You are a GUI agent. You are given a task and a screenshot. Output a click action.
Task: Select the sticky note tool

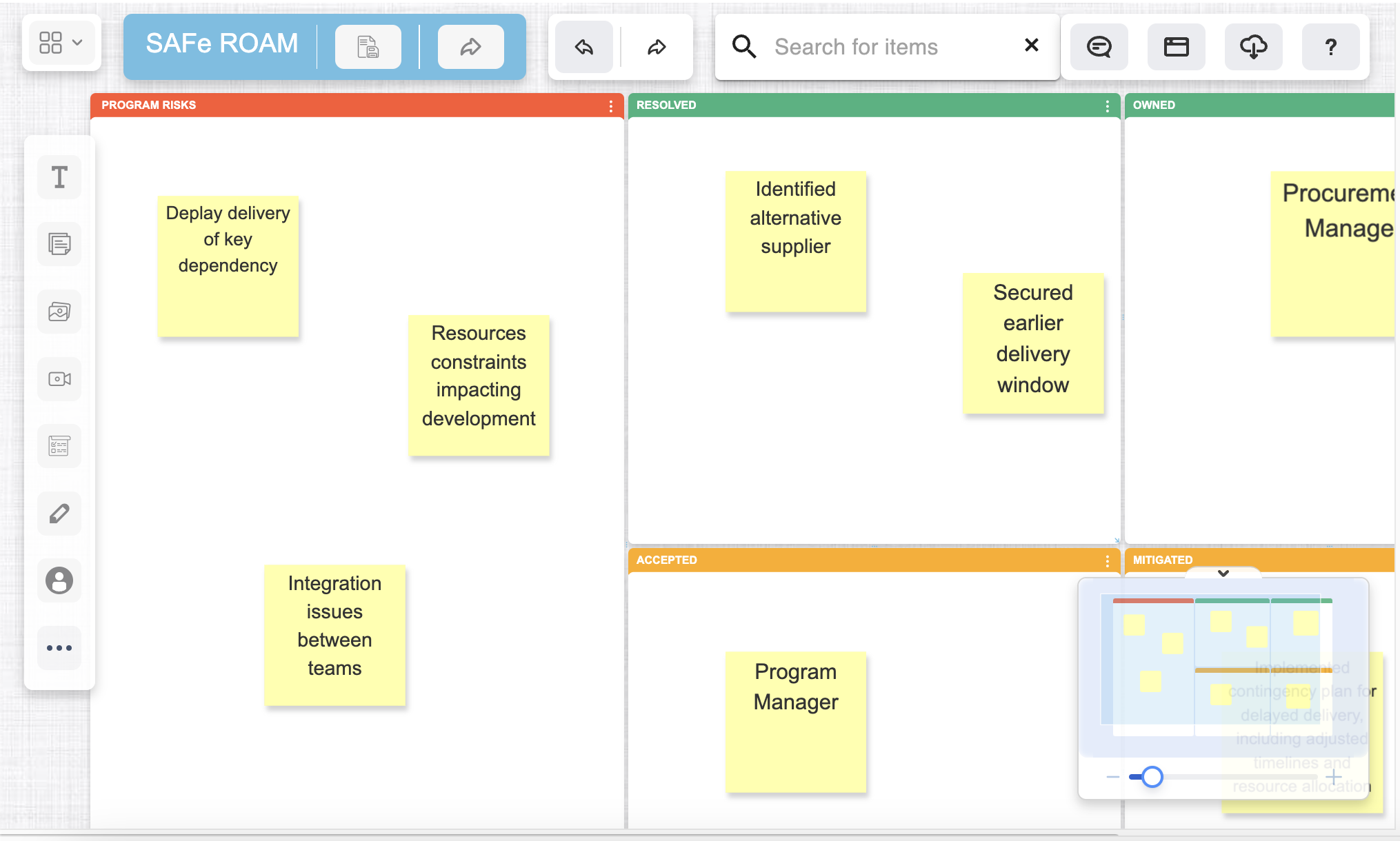pyautogui.click(x=59, y=244)
